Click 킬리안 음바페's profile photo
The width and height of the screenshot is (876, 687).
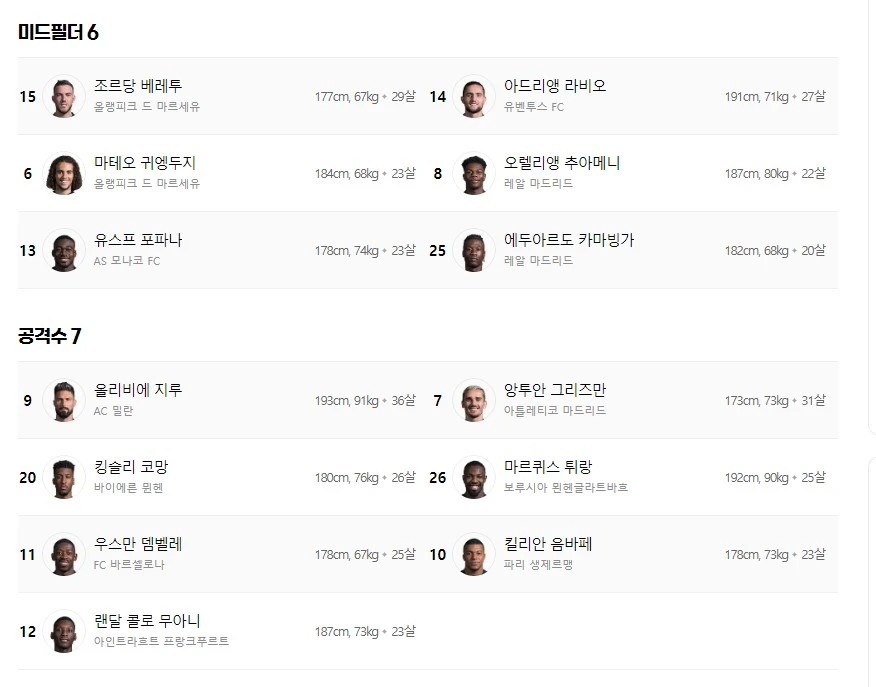474,555
